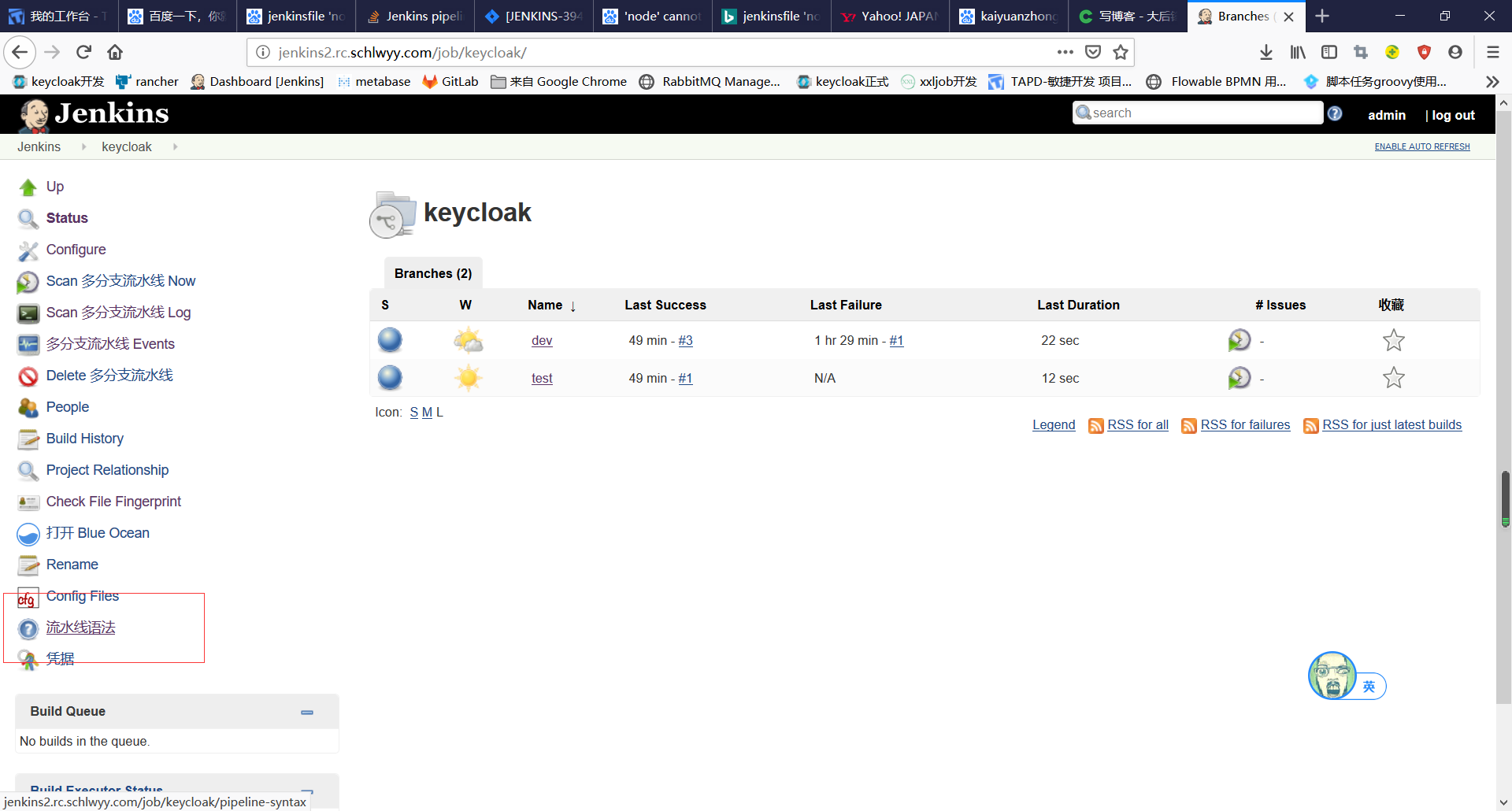Click the Rename notepad icon
Image resolution: width=1512 pixels, height=811 pixels.
pyautogui.click(x=28, y=565)
